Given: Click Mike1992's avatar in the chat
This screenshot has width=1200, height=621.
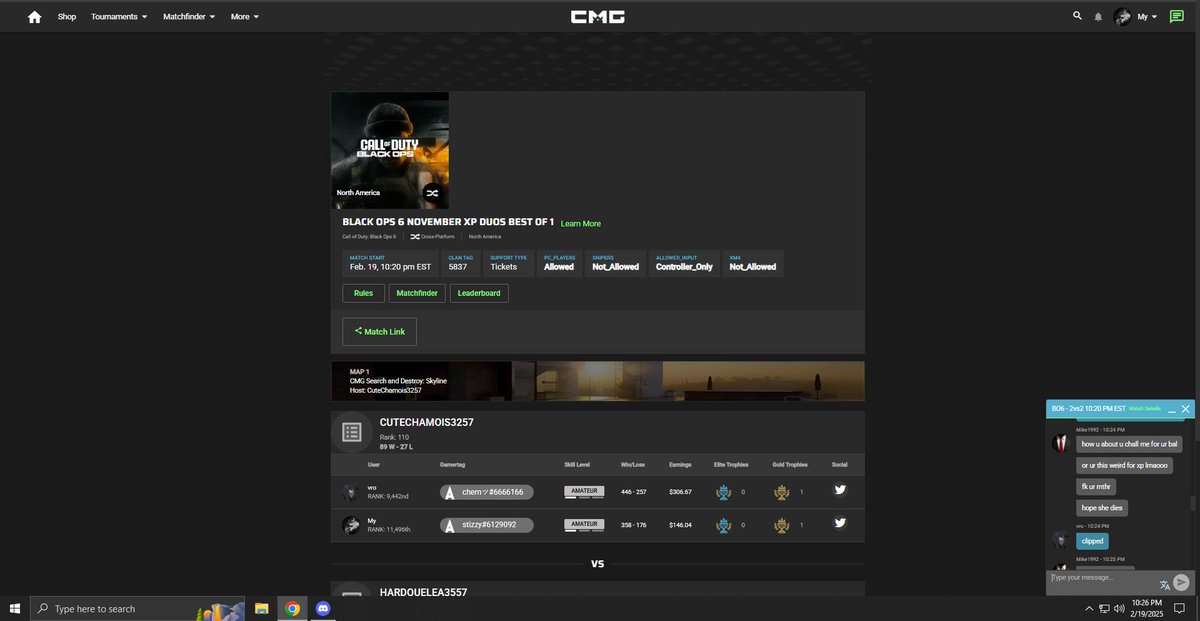Looking at the screenshot, I should [x=1061, y=443].
